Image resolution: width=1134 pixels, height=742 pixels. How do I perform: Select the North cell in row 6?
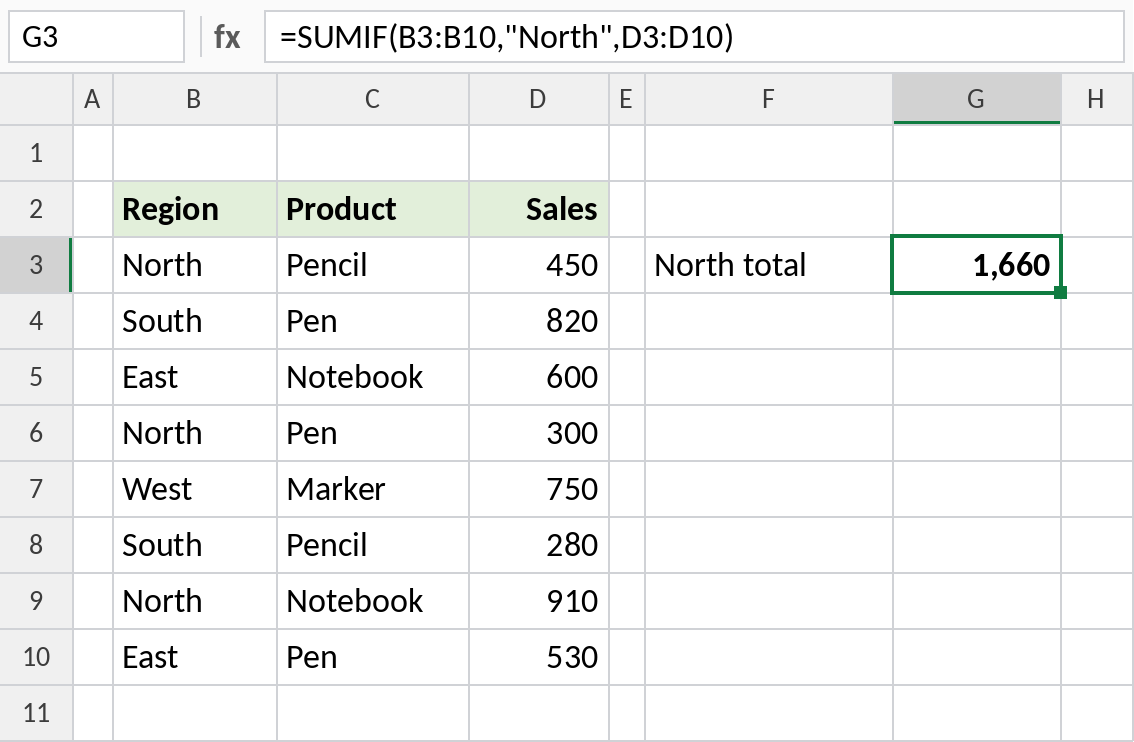[x=195, y=433]
